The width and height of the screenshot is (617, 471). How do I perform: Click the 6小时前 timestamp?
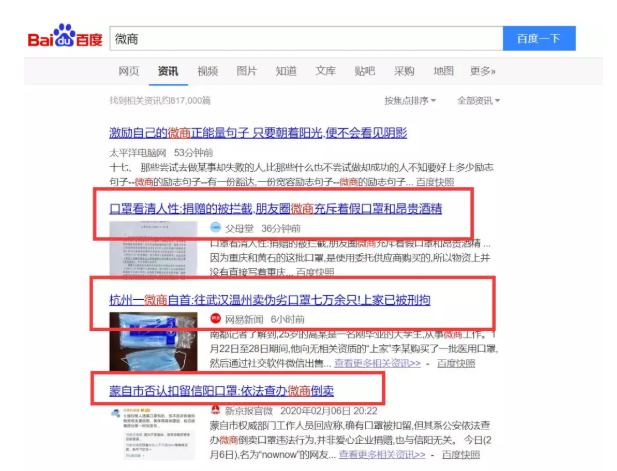(x=288, y=319)
